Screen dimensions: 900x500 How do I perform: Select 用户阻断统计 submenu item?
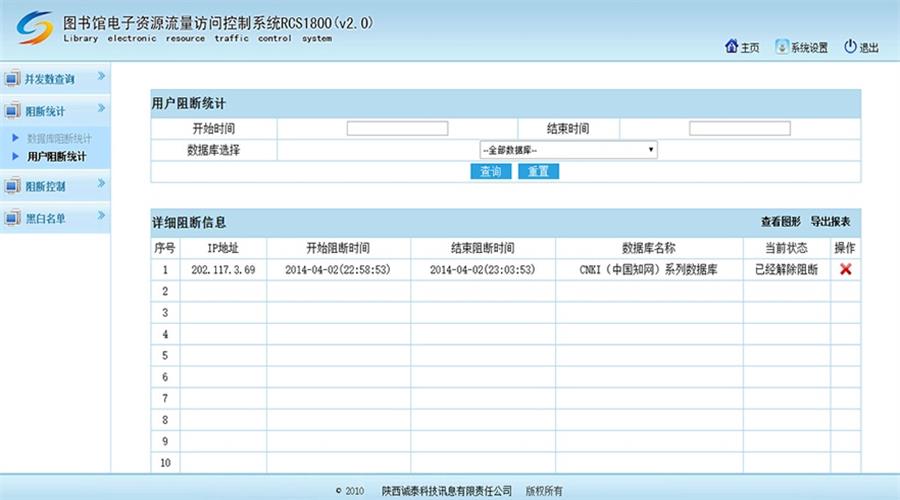(x=56, y=157)
